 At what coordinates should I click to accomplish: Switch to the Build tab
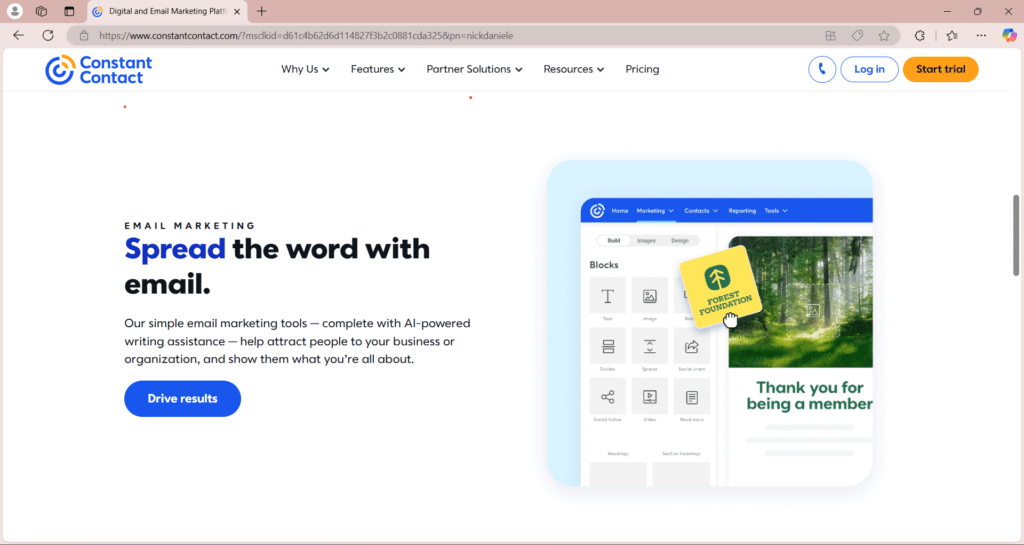tap(614, 241)
